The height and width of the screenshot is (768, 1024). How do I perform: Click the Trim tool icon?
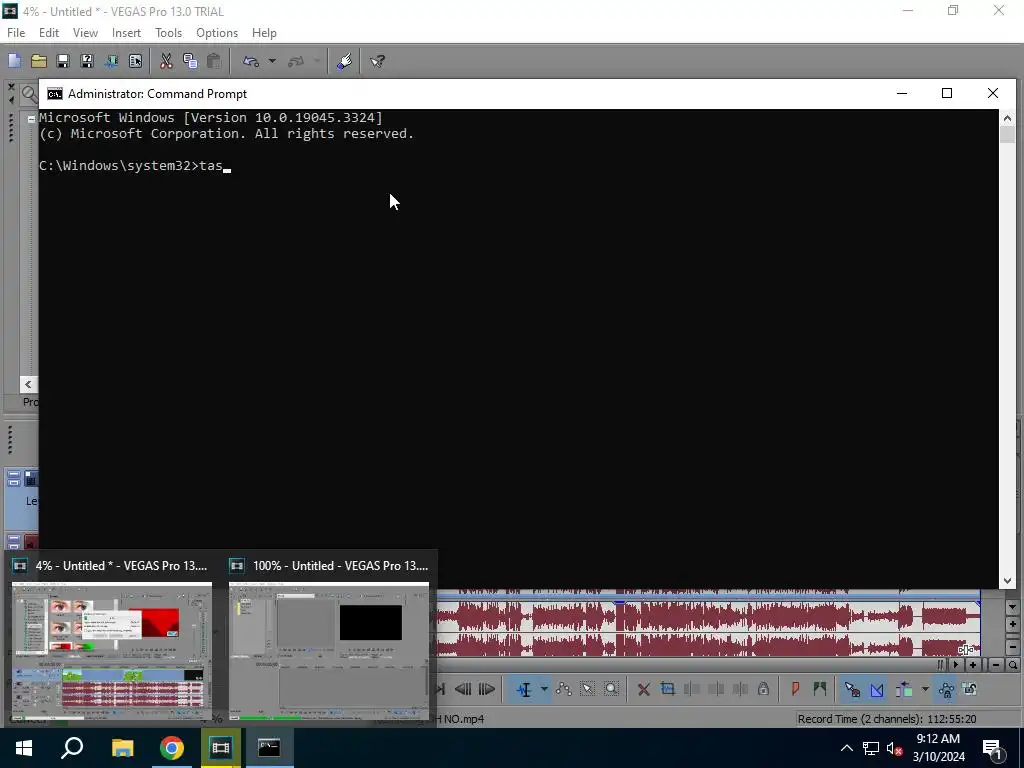click(667, 689)
